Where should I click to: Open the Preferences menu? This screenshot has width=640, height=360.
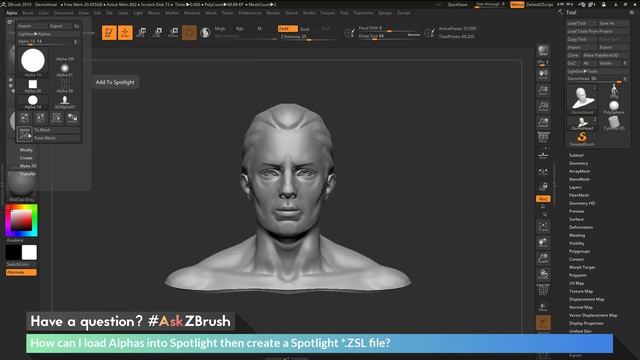click(250, 13)
